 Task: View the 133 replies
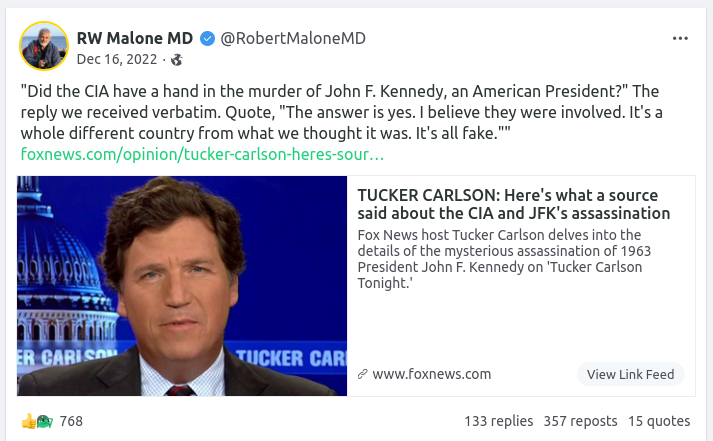[499, 421]
